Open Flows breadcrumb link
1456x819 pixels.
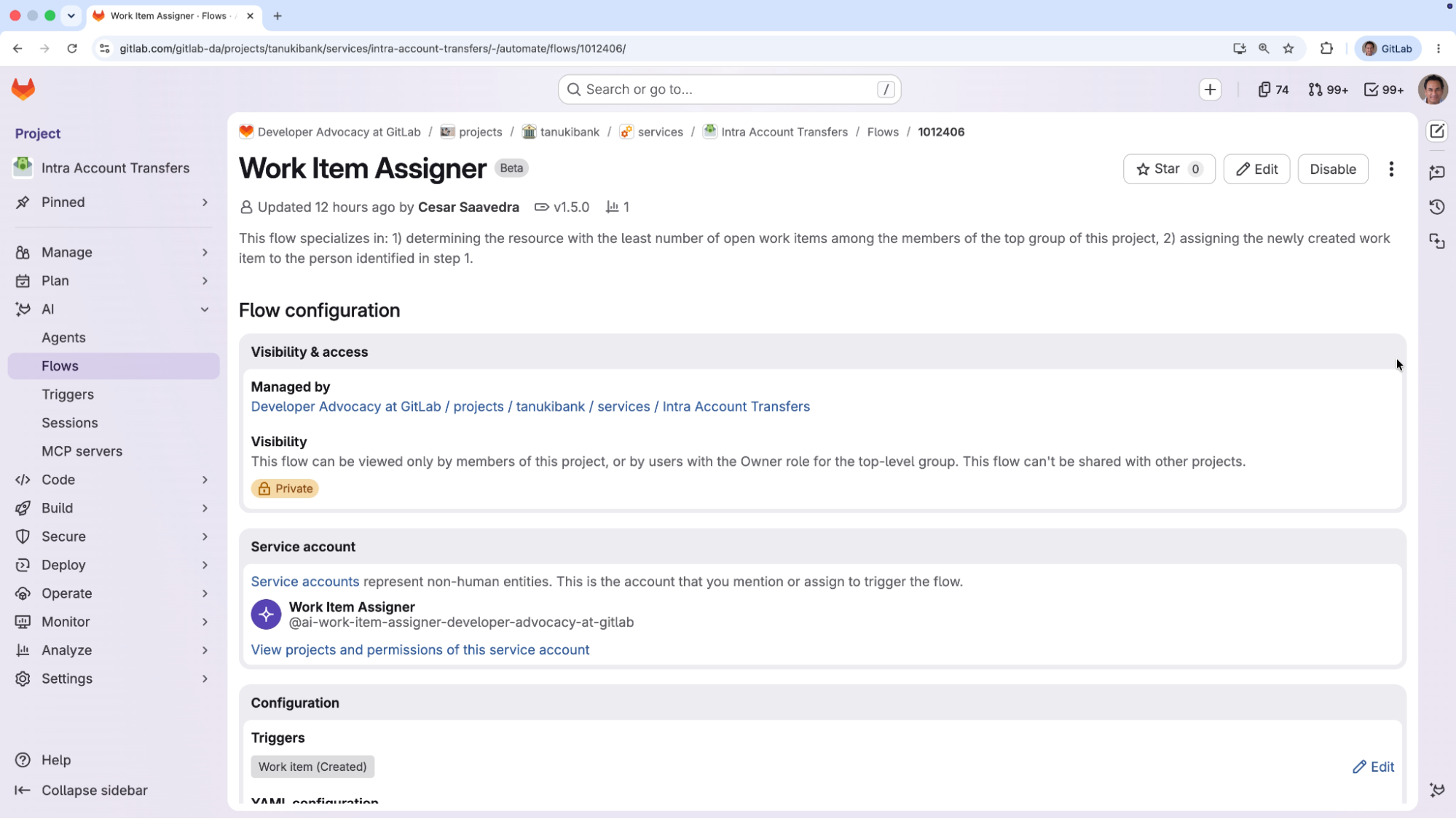(883, 132)
